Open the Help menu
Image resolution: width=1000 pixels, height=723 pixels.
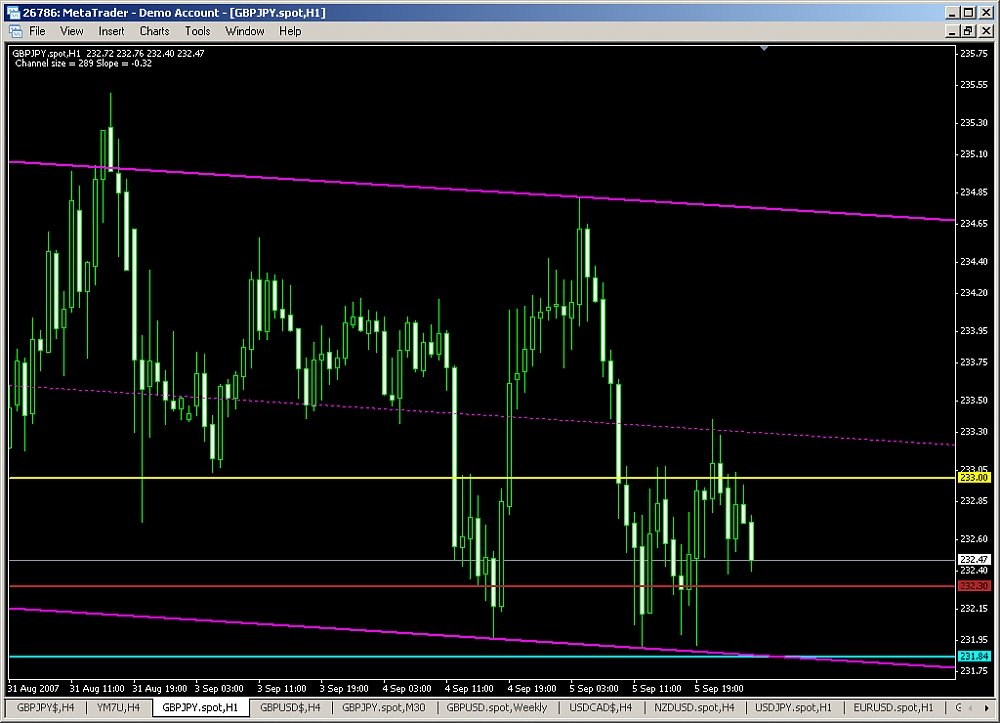pos(290,31)
